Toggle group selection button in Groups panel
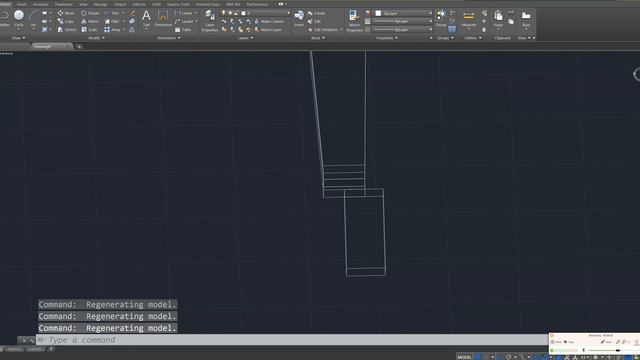 [x=452, y=29]
